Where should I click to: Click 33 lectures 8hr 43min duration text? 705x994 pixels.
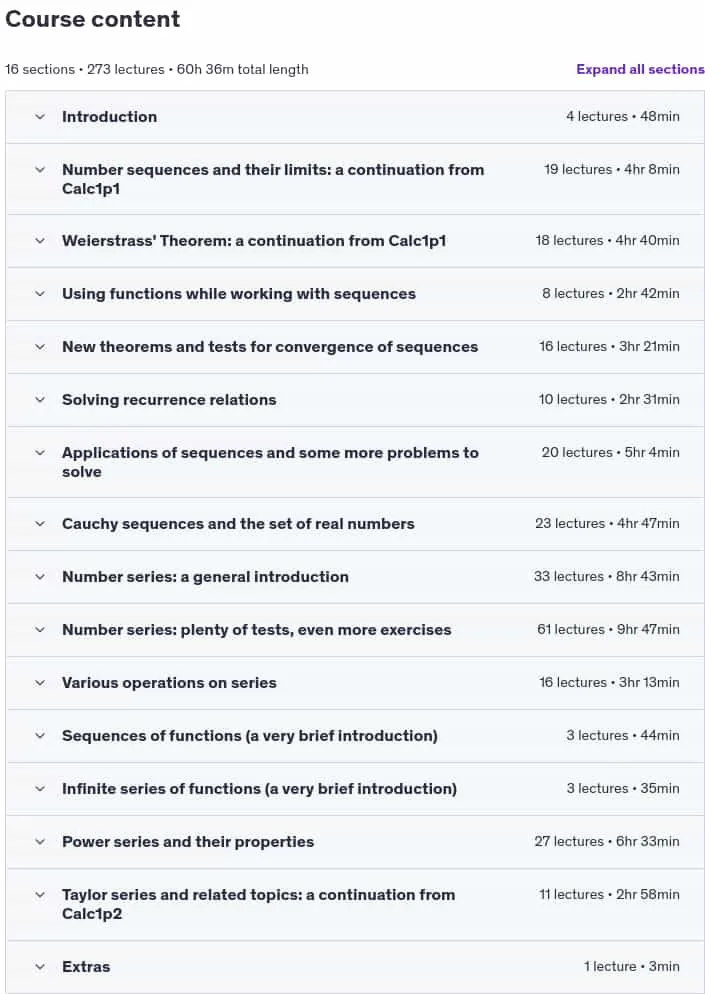tap(607, 577)
